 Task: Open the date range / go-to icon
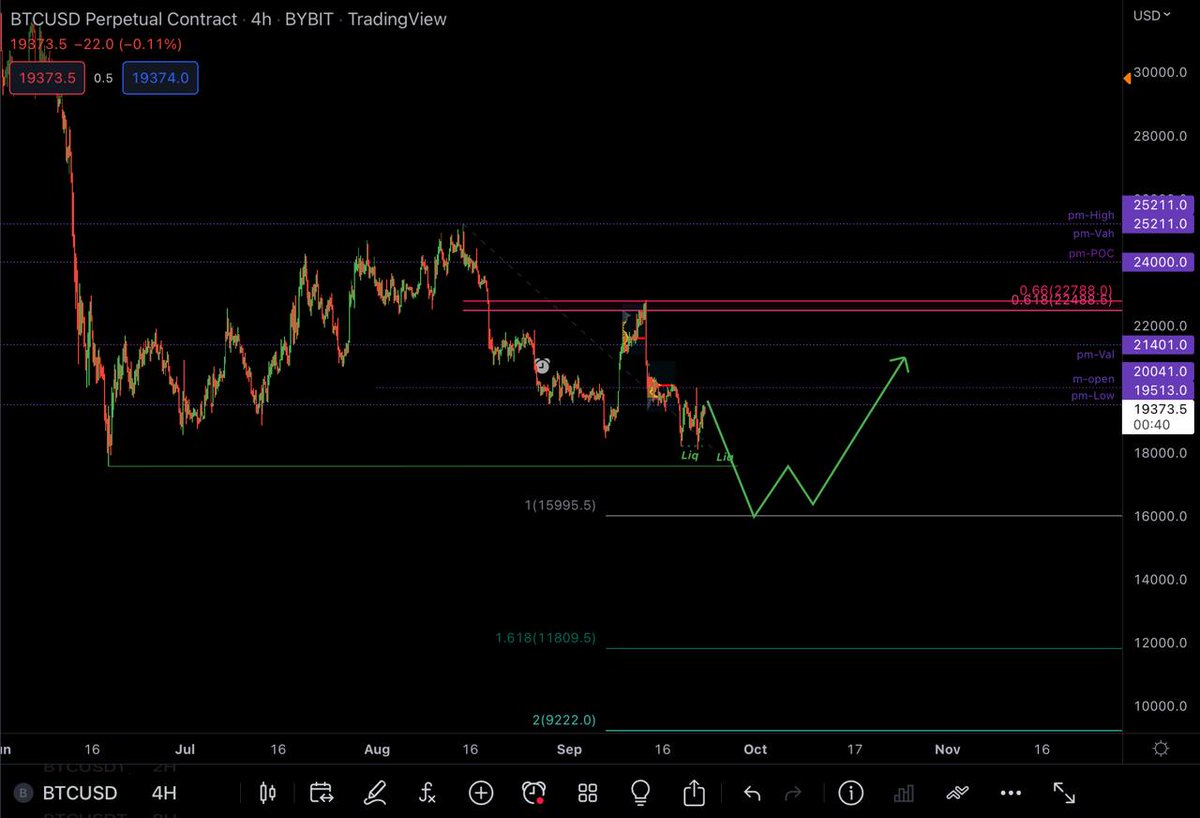pyautogui.click(x=321, y=793)
